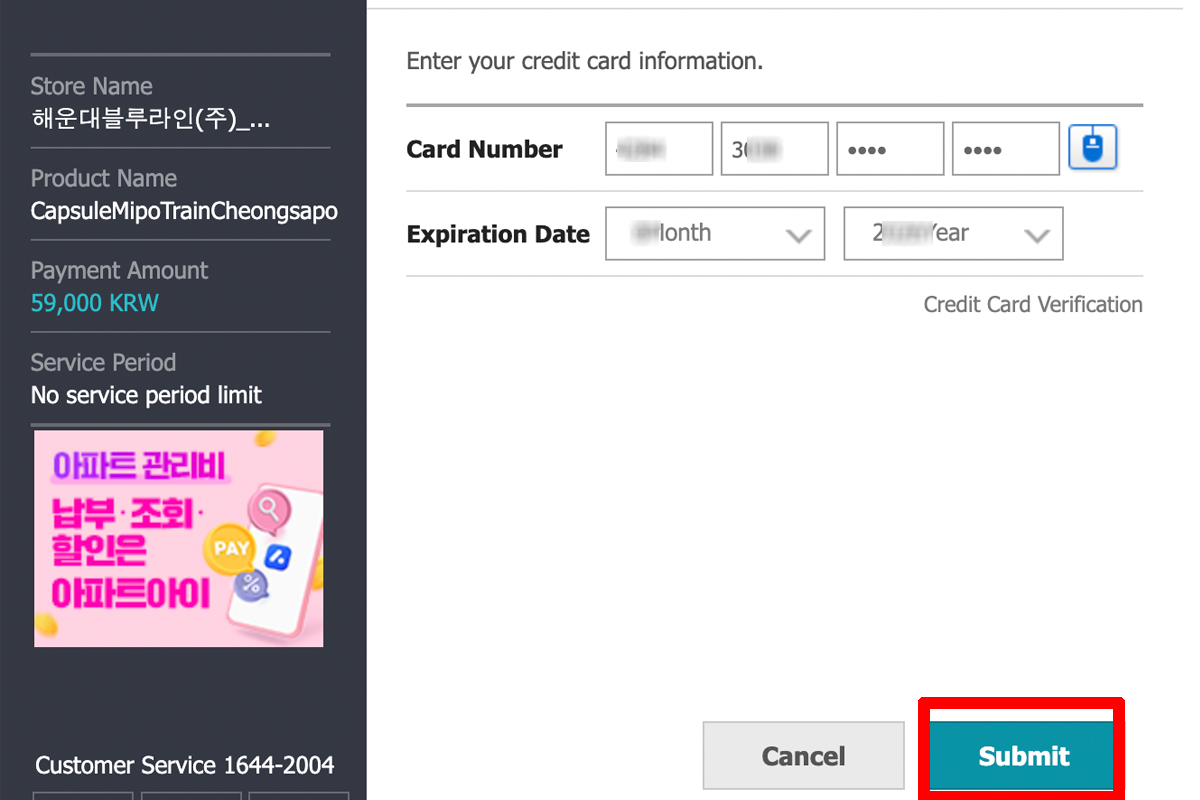The width and height of the screenshot is (1200, 800).
Task: Open the Credit Card Verification link
Action: click(x=1032, y=305)
